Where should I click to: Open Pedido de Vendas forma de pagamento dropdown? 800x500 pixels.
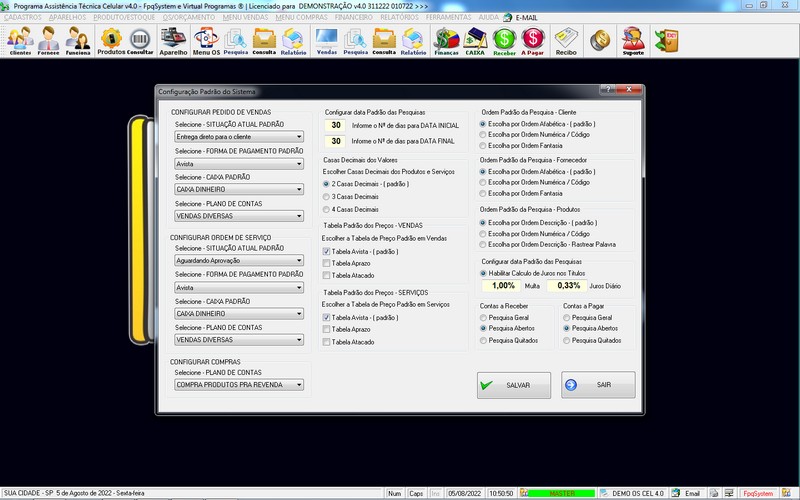pyautogui.click(x=239, y=164)
